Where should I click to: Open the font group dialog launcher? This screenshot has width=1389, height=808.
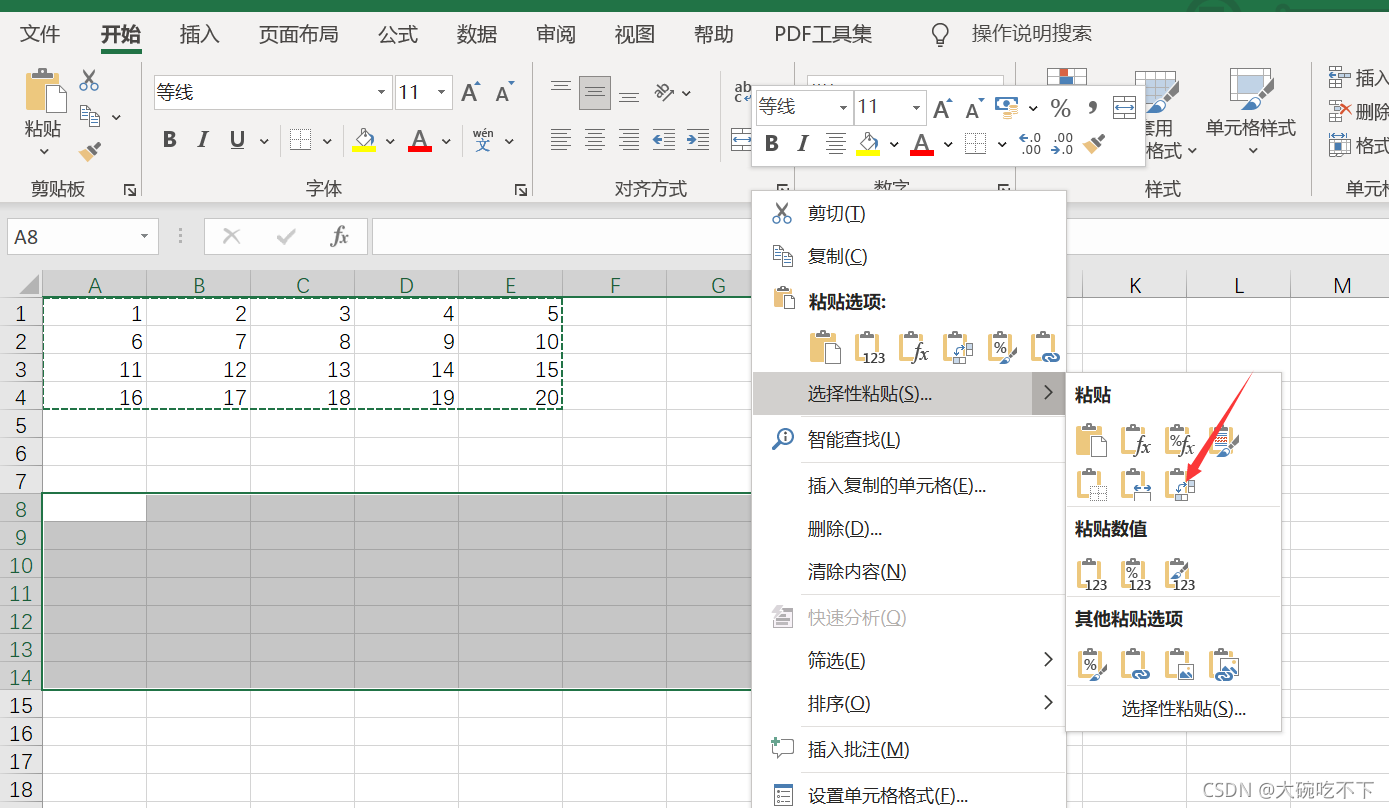(520, 189)
